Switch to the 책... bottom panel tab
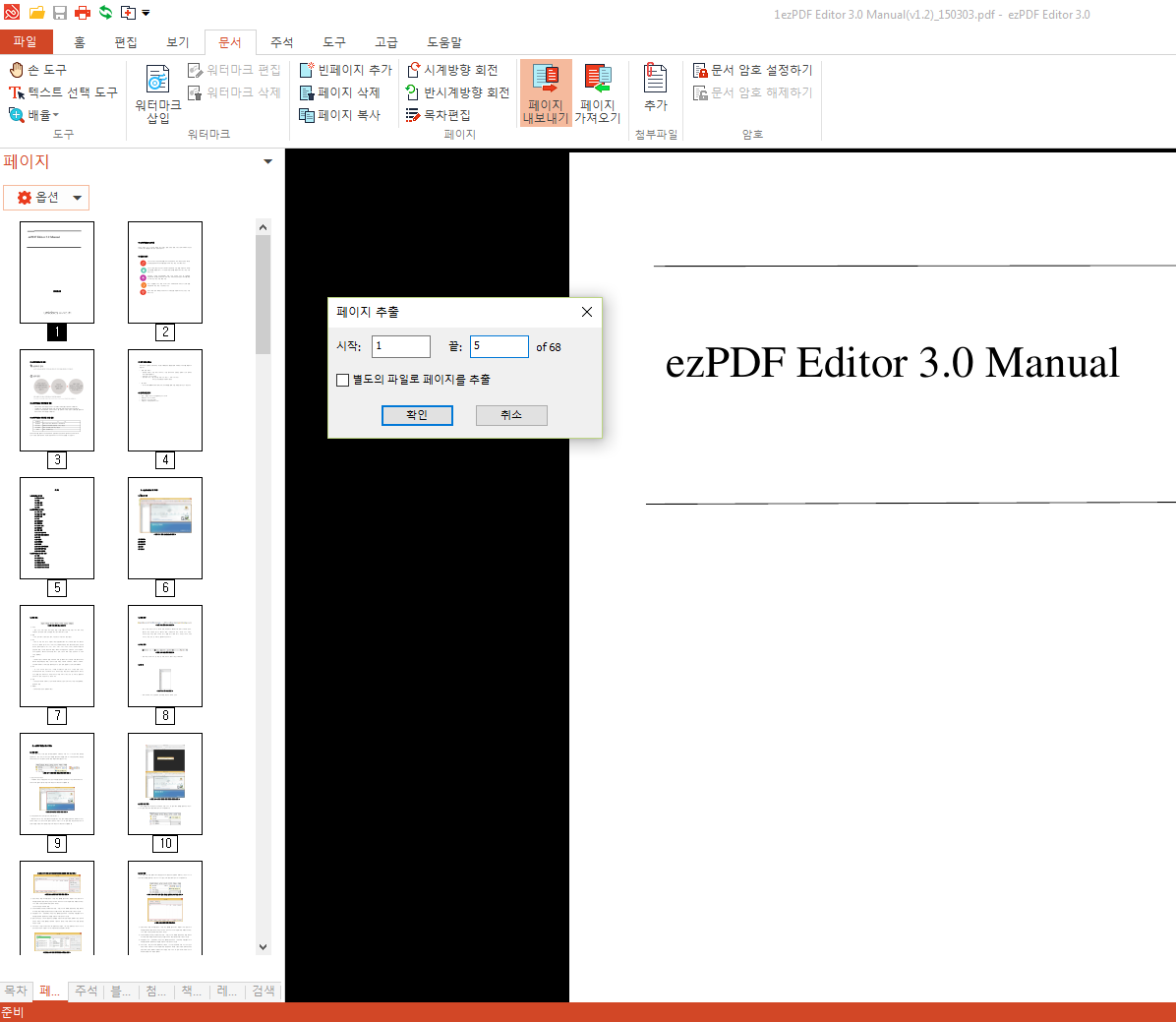Image resolution: width=1176 pixels, height=1022 pixels. (x=192, y=991)
